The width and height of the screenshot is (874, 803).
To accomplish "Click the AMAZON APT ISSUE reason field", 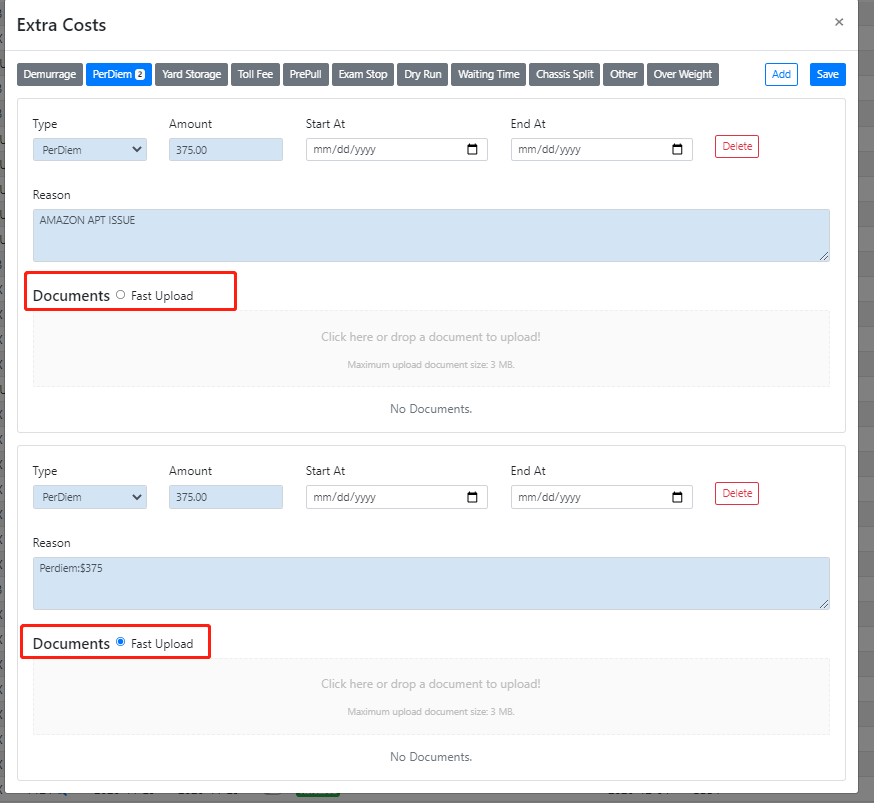I will [x=431, y=235].
